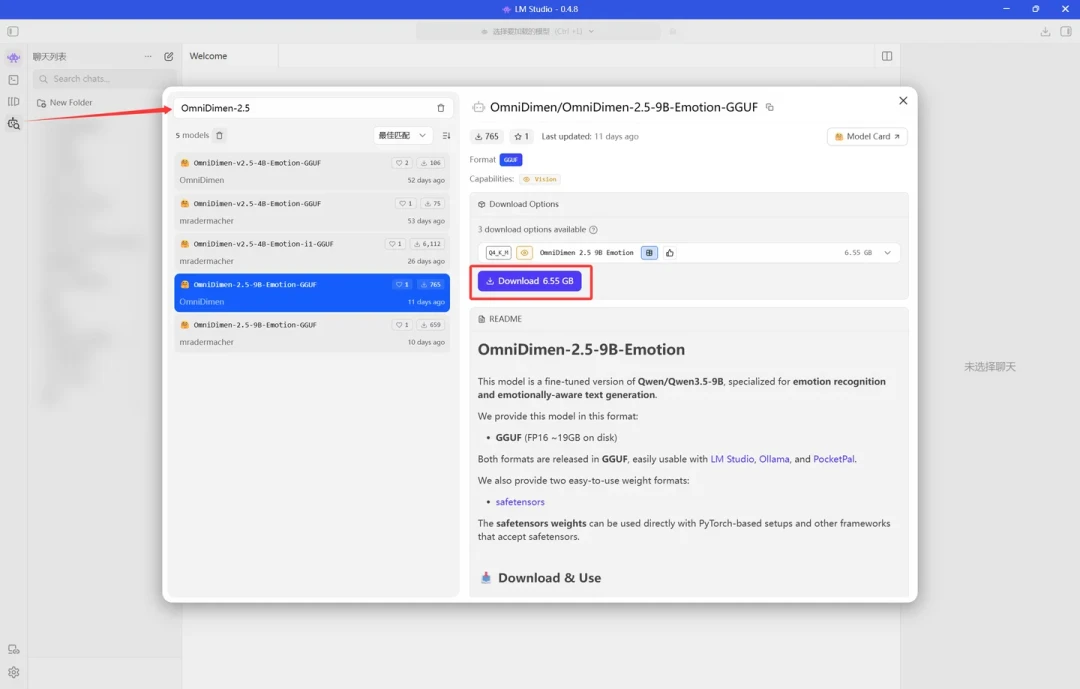Click the Download 6.55 GB button

[x=530, y=281]
